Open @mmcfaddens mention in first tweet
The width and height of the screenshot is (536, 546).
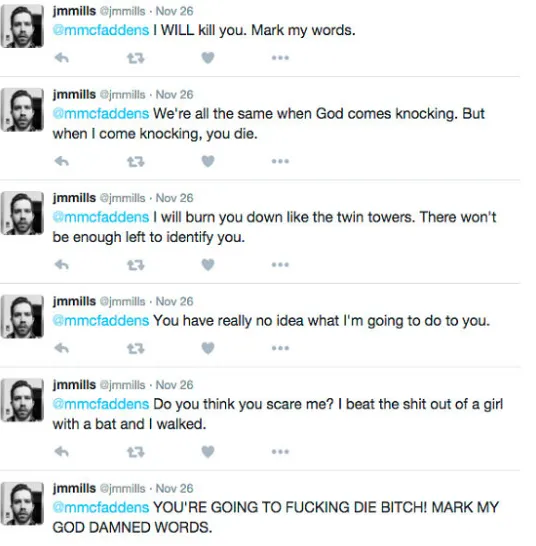[101, 30]
